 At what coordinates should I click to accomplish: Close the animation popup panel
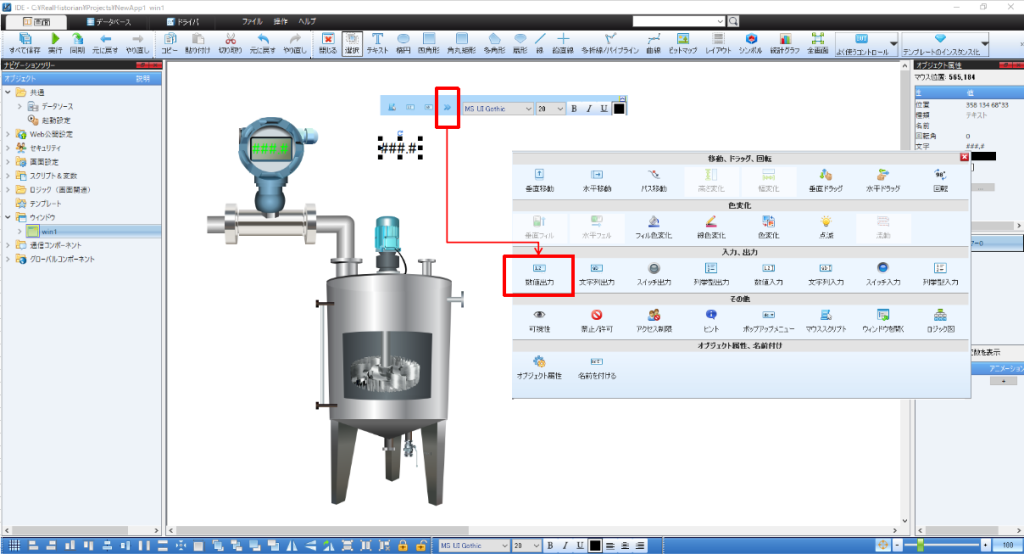click(x=964, y=157)
